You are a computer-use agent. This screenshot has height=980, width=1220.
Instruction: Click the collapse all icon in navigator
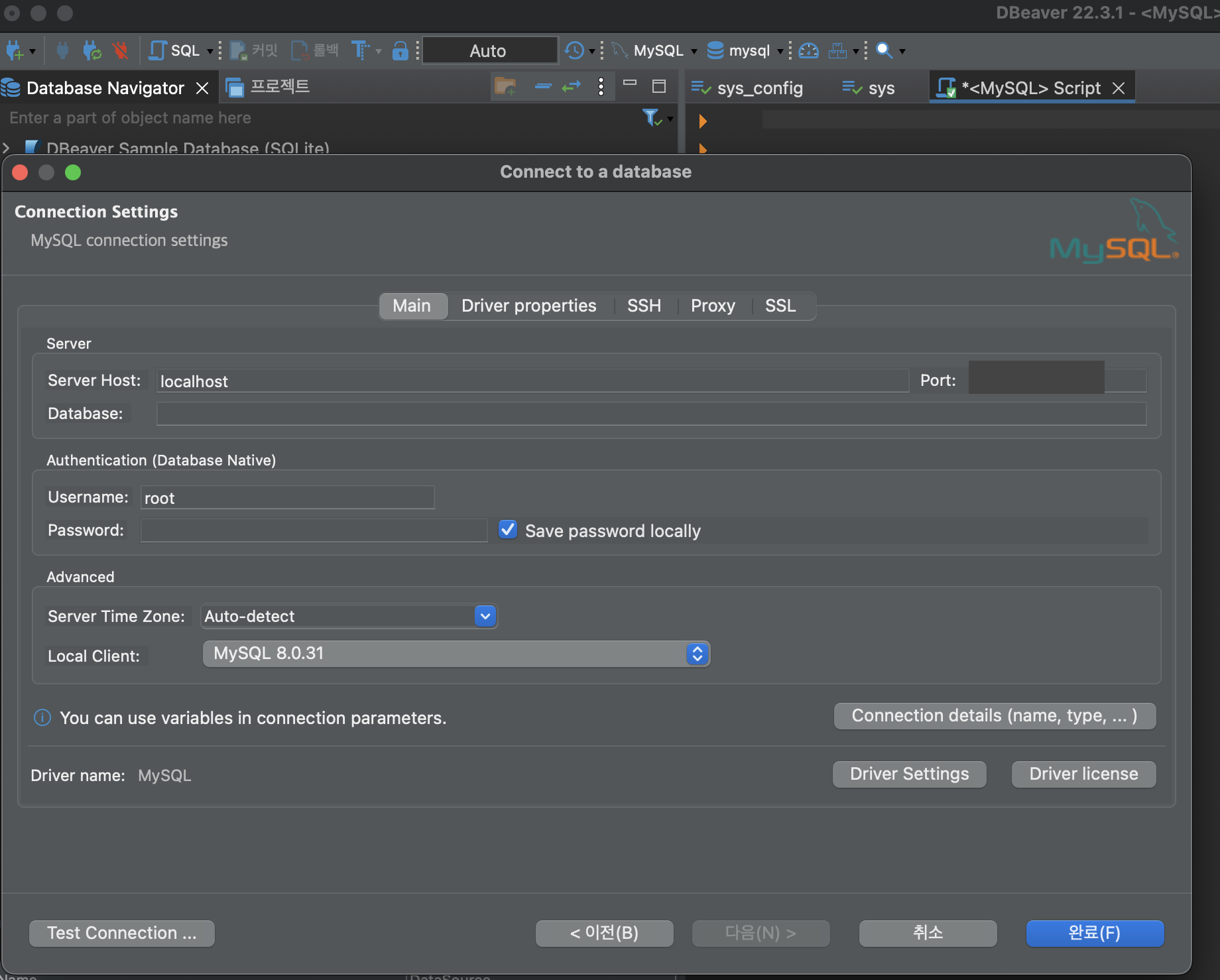[x=543, y=86]
